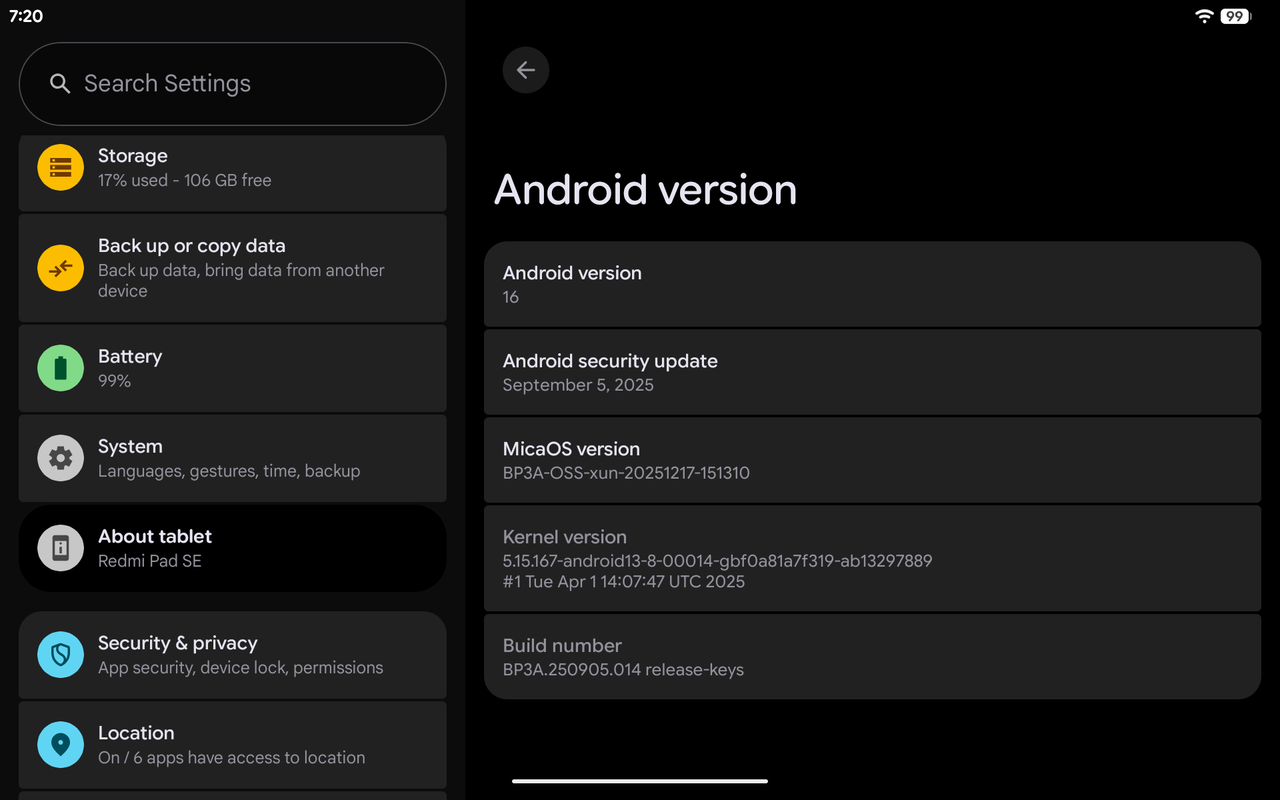Click the Wi-Fi status bar icon
1280x800 pixels.
click(x=1204, y=16)
